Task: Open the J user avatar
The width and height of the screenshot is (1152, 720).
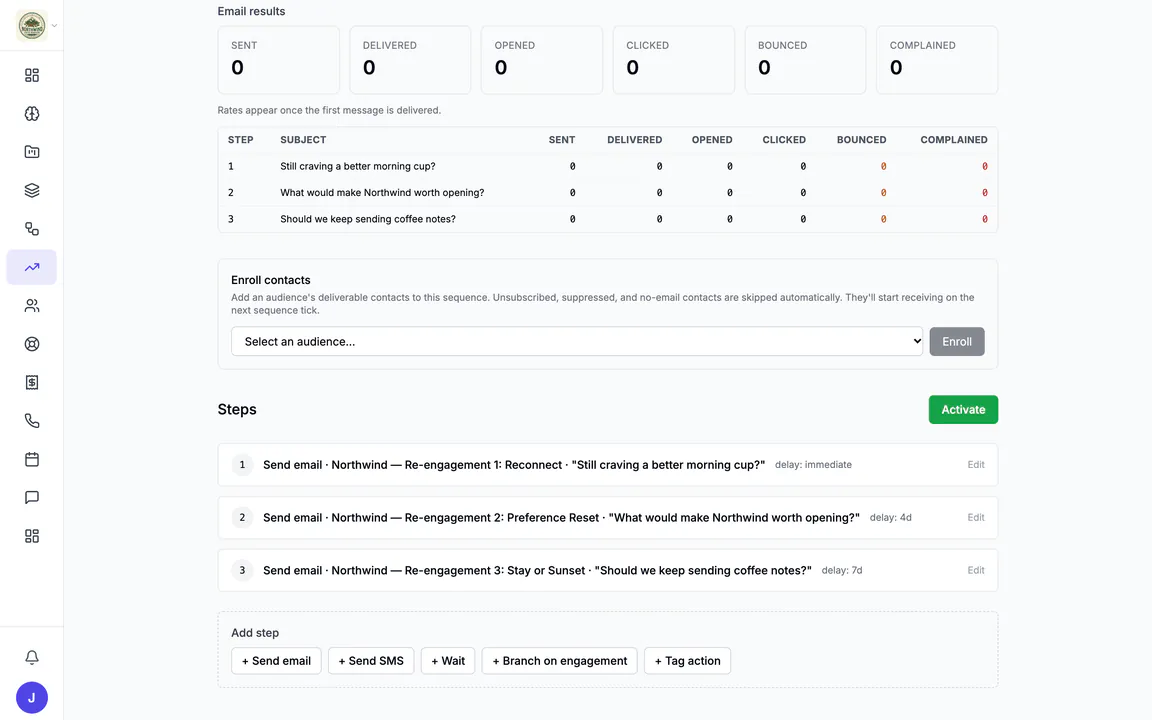Action: click(x=32, y=698)
